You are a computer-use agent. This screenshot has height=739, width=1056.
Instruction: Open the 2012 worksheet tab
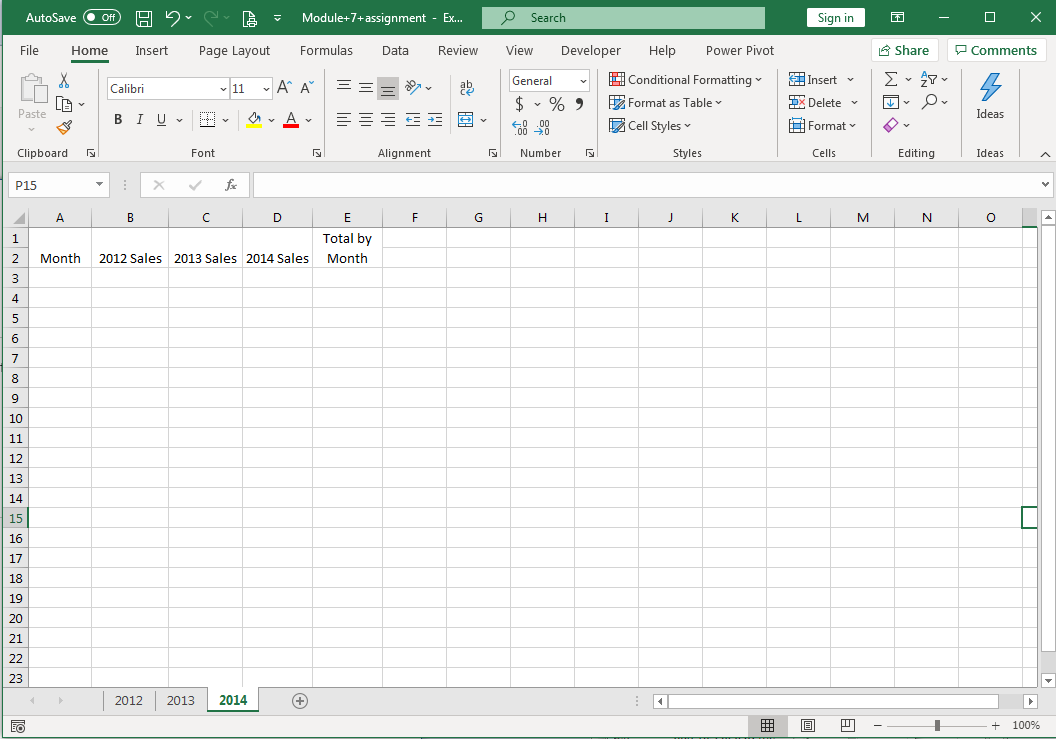128,700
